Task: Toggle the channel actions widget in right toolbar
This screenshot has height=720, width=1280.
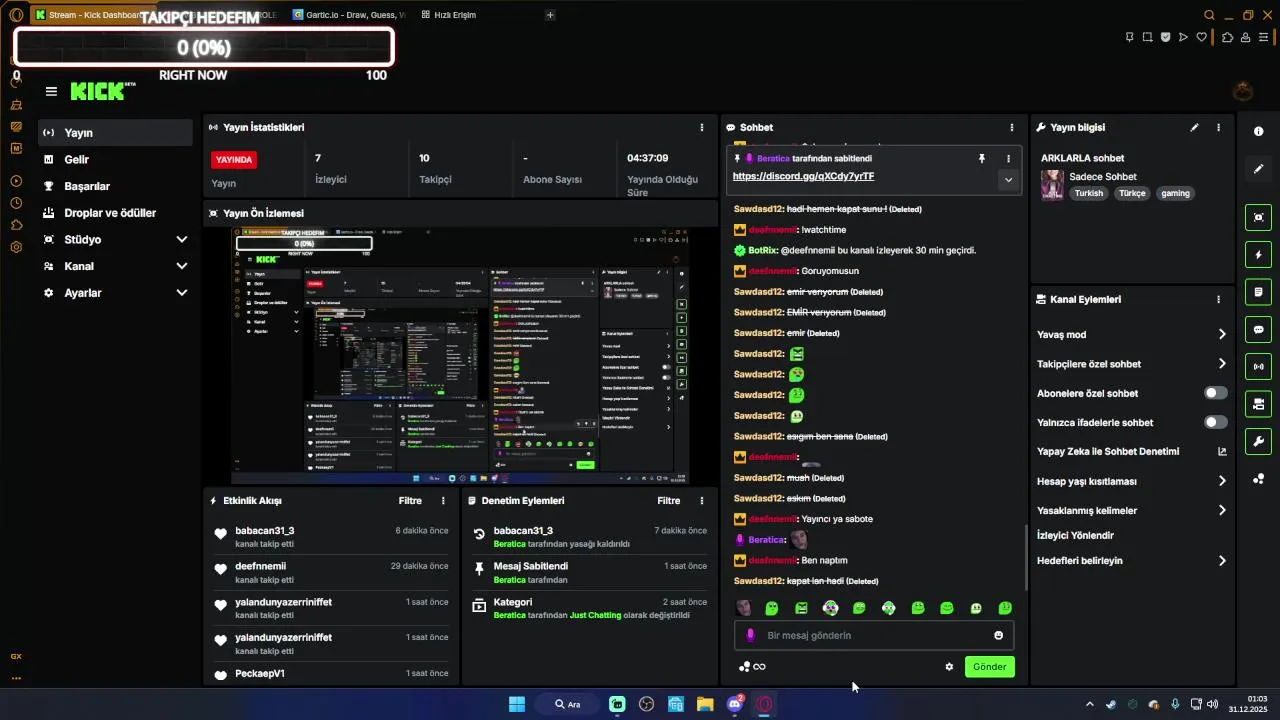Action: (x=1258, y=404)
